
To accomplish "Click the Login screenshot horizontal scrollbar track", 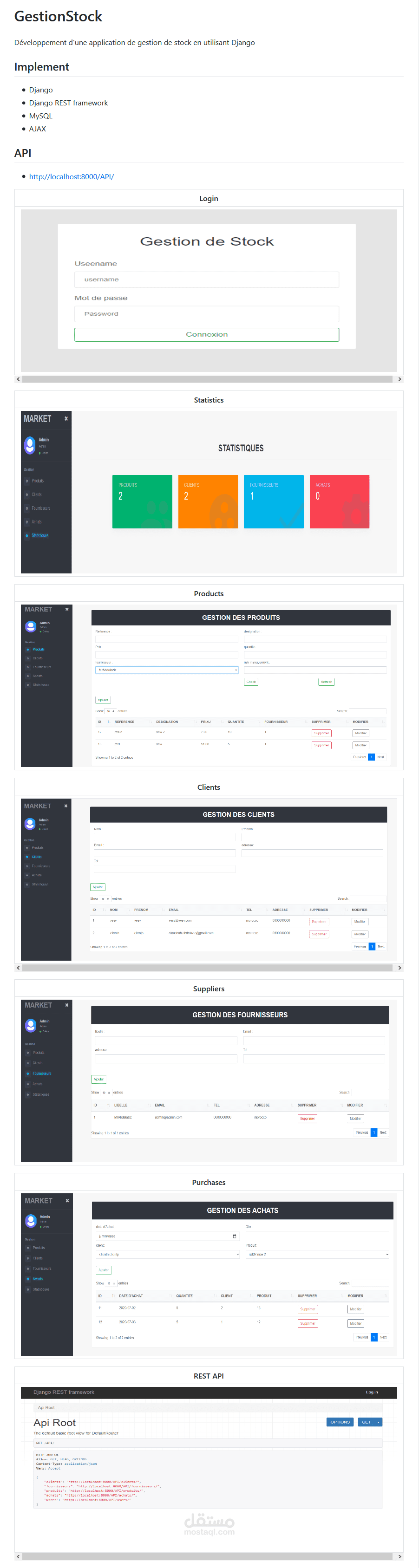I will point(207,379).
